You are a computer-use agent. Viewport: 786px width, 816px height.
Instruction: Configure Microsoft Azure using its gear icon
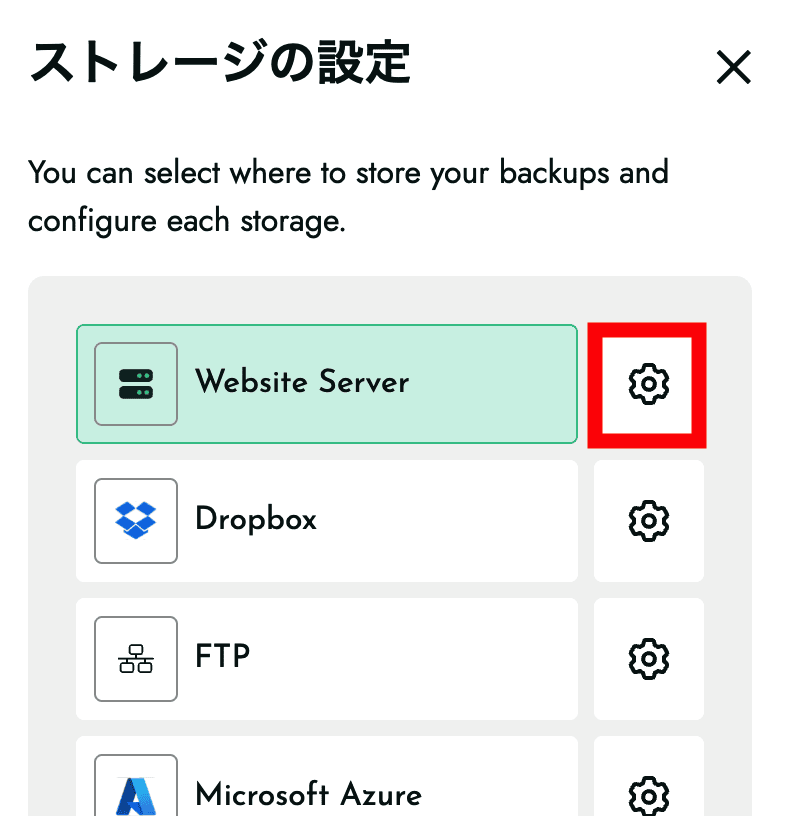(648, 794)
